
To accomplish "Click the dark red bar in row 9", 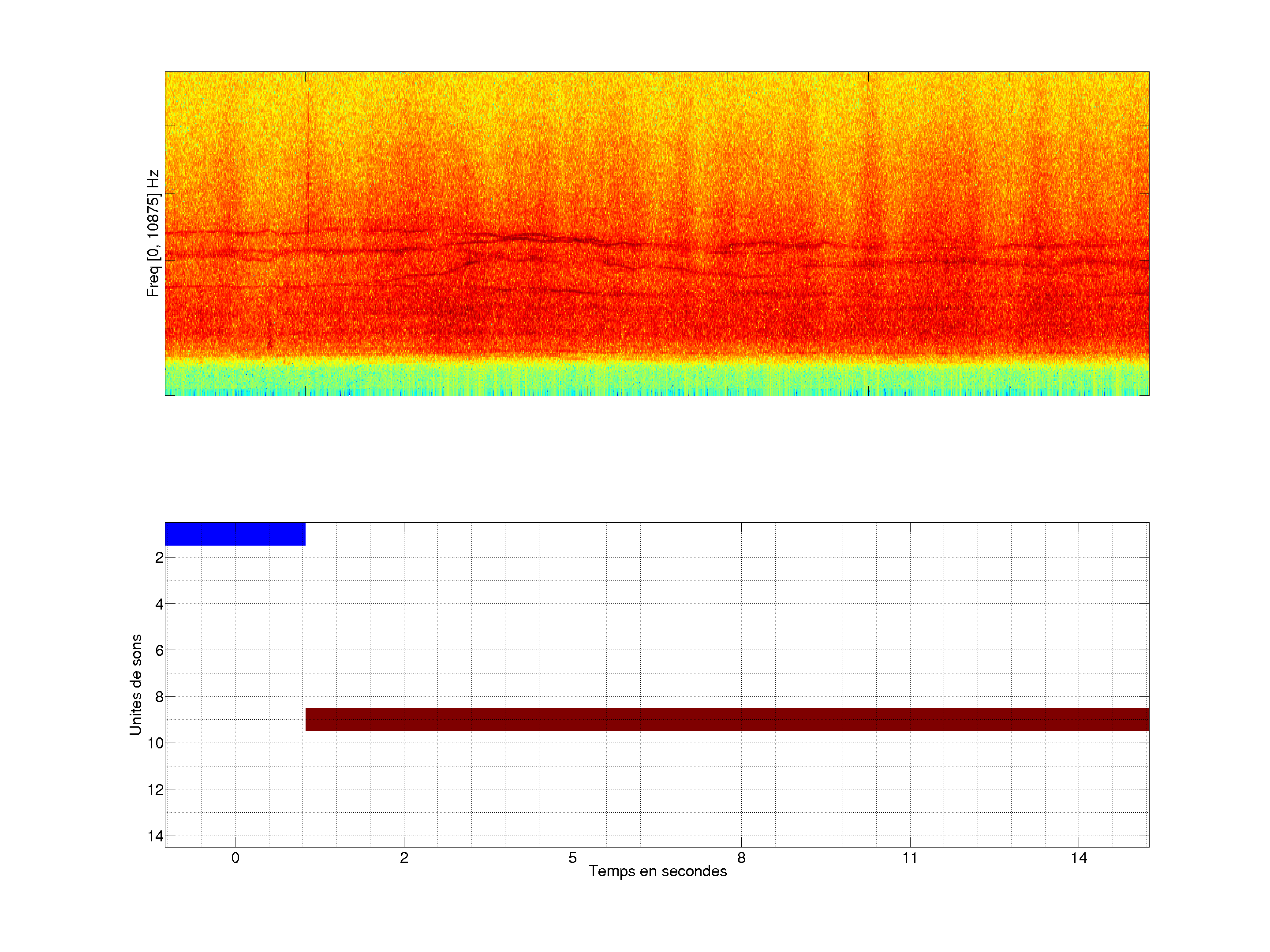I will [727, 720].
